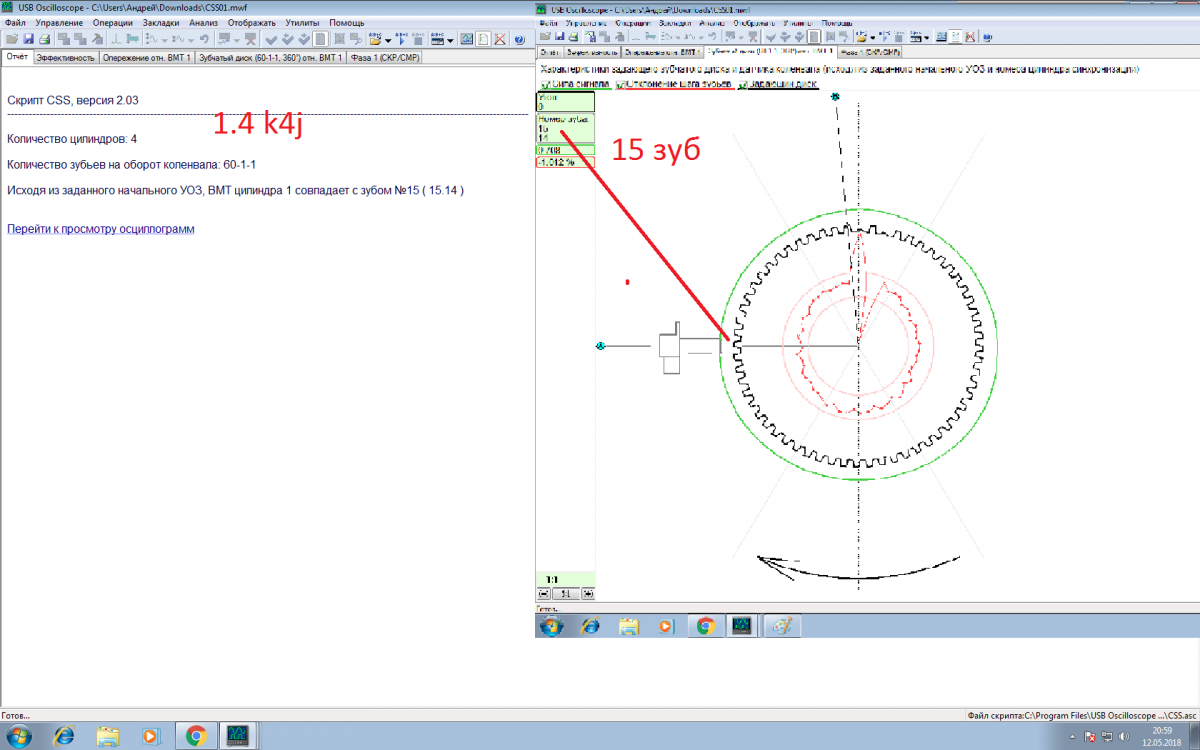Image resolution: width=1200 pixels, height=750 pixels.
Task: Follow the 'Перейти к просмотру осциллограмм' link
Action: point(101,229)
